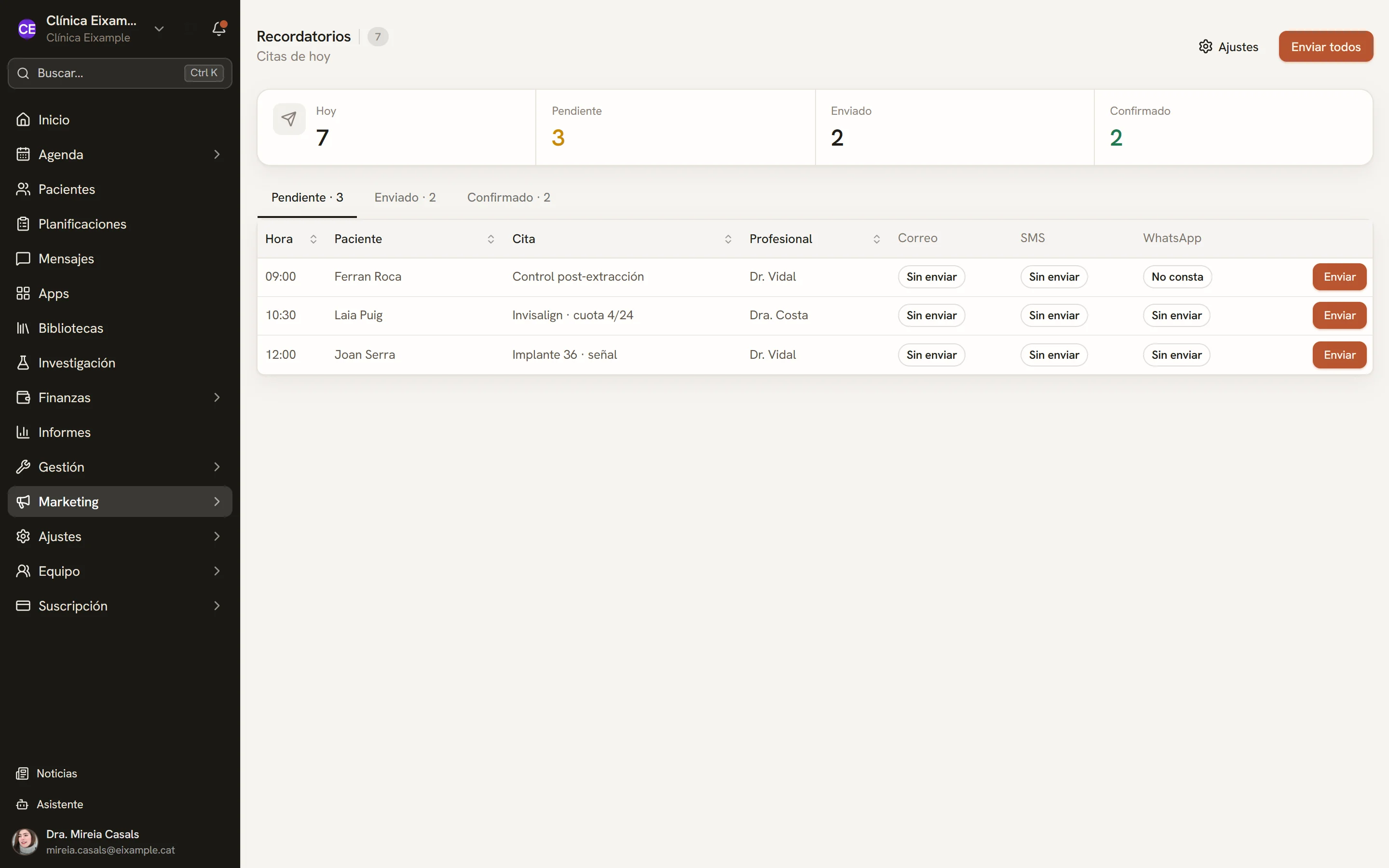Send reminder to Joan Serra
This screenshot has width=1389, height=868.
click(1339, 355)
